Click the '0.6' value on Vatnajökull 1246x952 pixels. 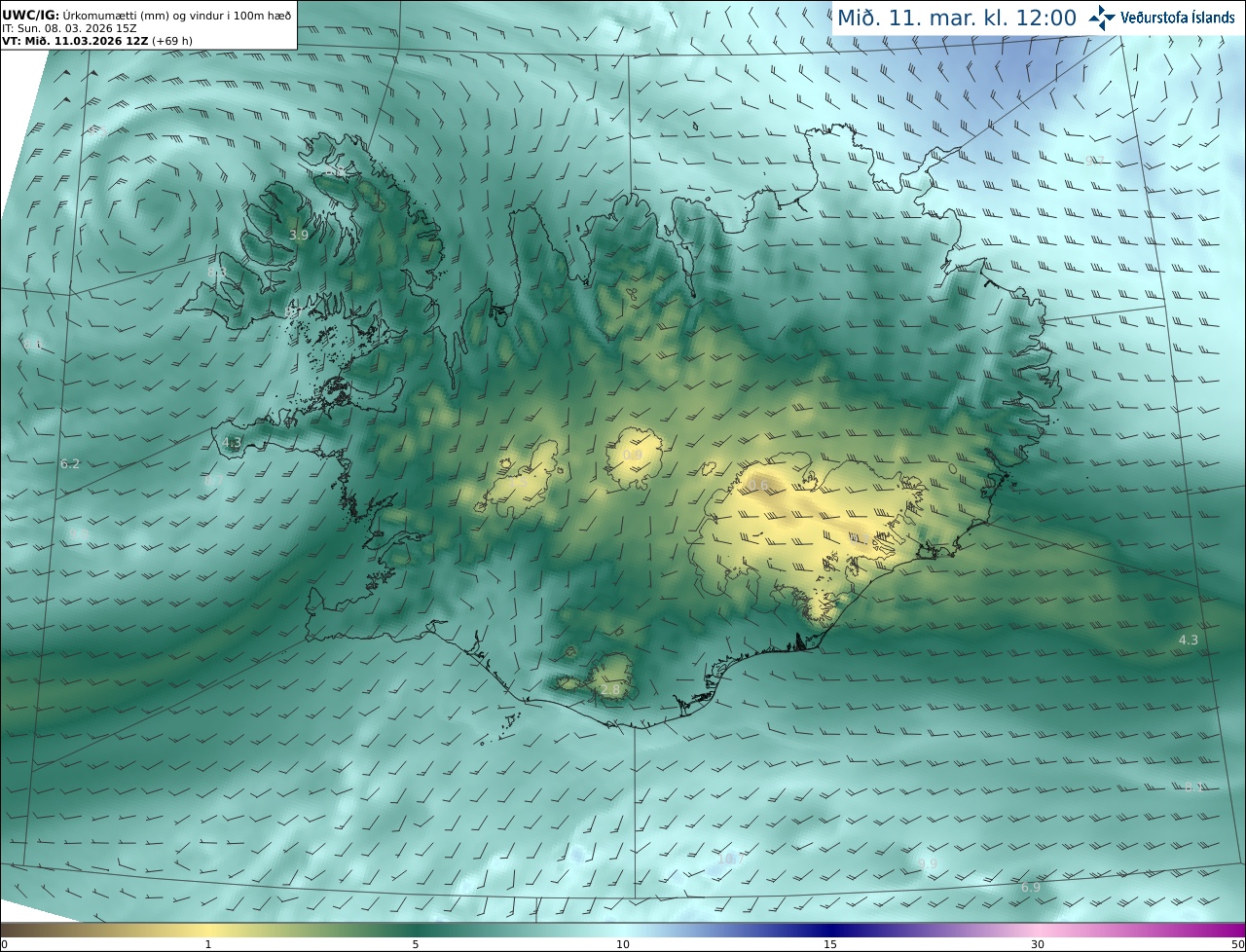tap(758, 486)
